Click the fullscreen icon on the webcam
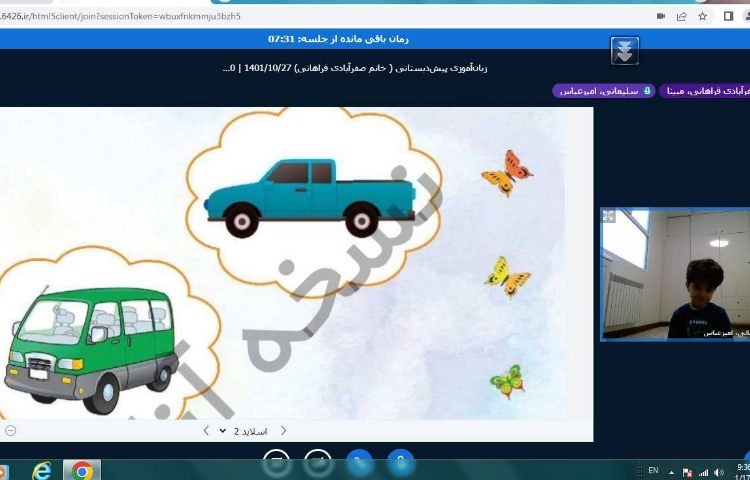750x480 pixels. [608, 216]
